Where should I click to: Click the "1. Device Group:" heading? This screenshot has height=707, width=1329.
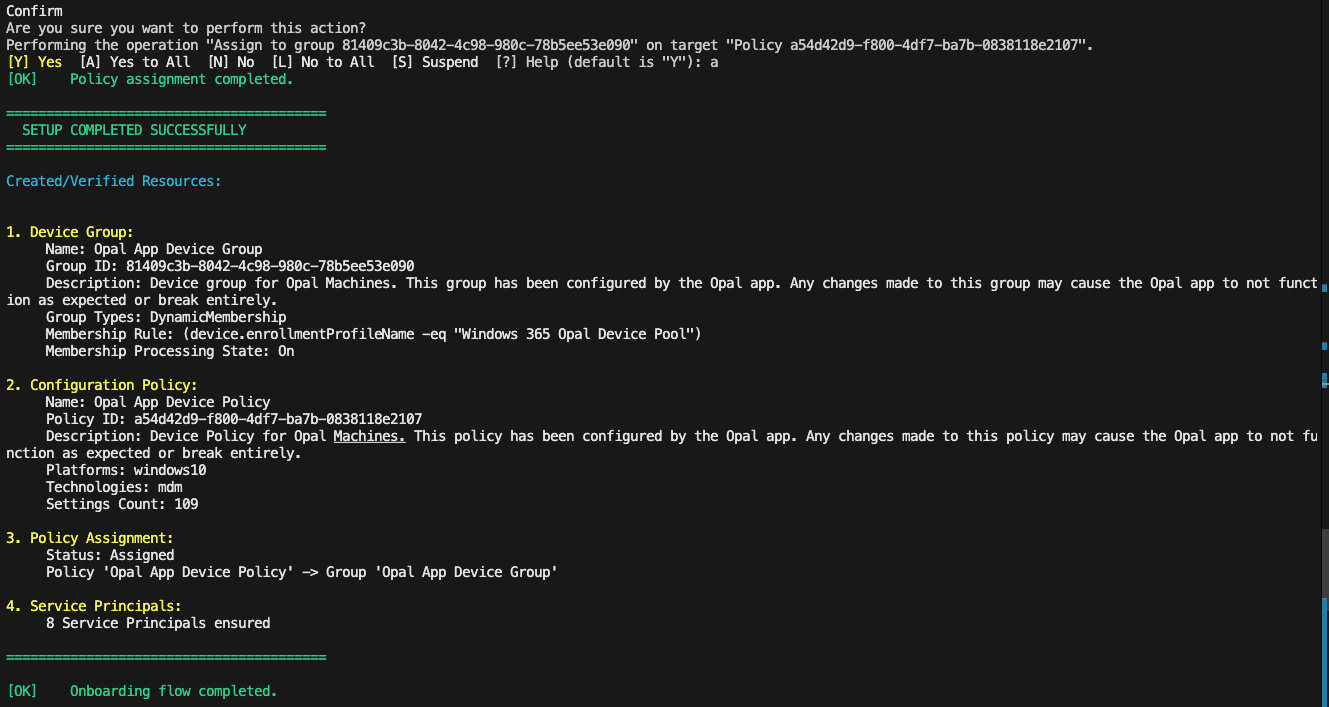click(70, 232)
